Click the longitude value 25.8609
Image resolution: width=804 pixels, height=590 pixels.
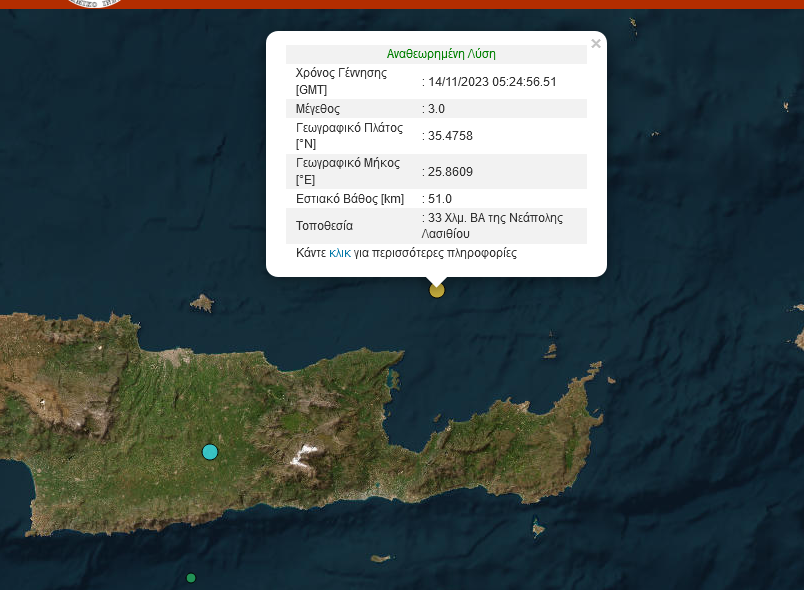[450, 172]
